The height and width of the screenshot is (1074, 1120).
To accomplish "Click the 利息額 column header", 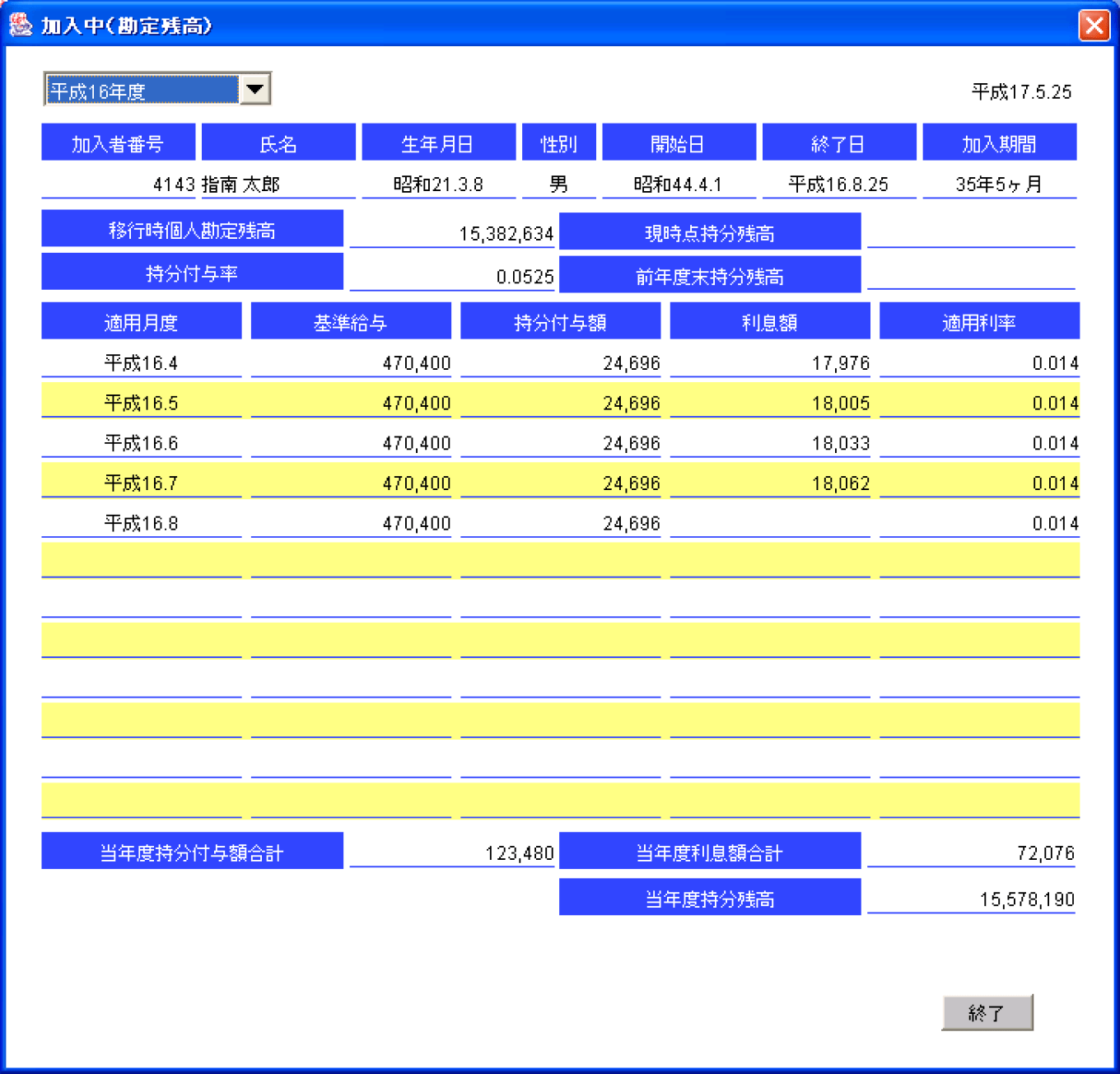I will tap(770, 321).
